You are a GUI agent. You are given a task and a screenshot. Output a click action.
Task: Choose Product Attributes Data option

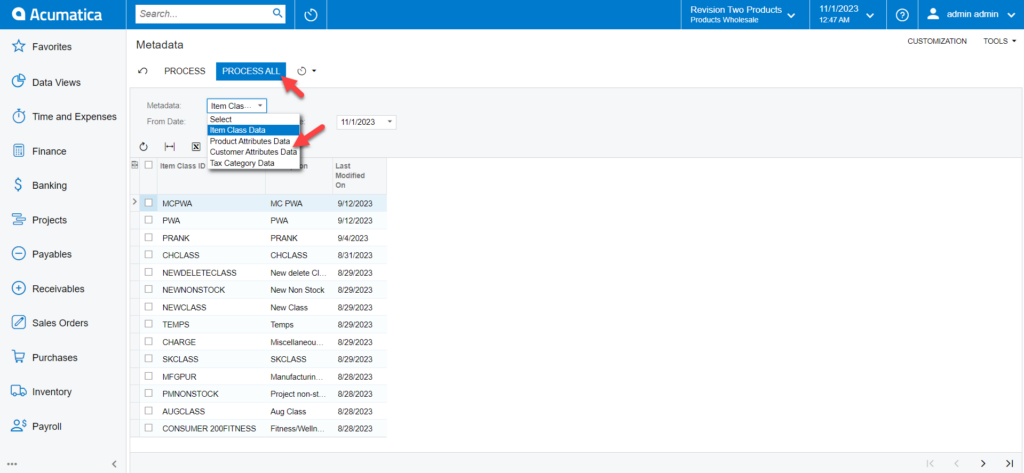point(253,141)
